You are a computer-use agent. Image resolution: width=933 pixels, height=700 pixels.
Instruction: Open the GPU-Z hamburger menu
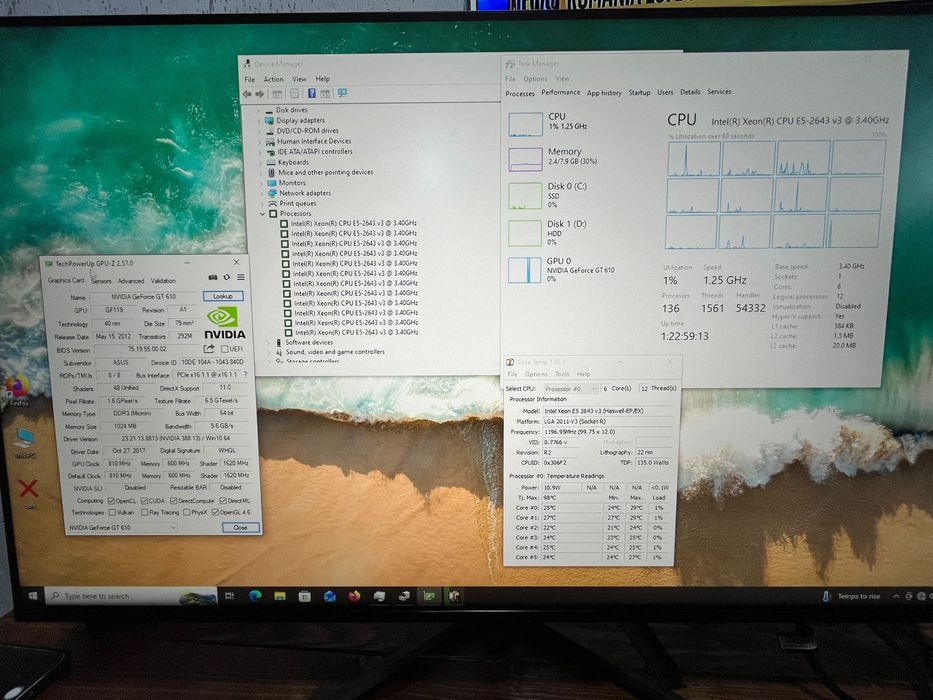point(241,277)
